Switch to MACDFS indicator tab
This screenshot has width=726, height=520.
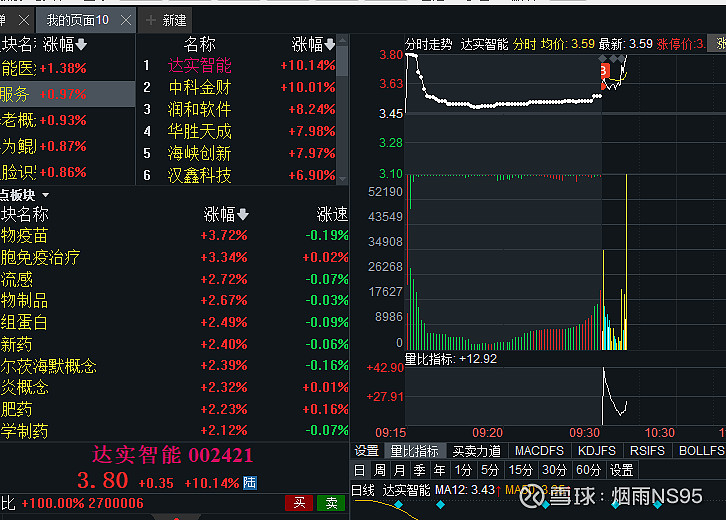[539, 451]
